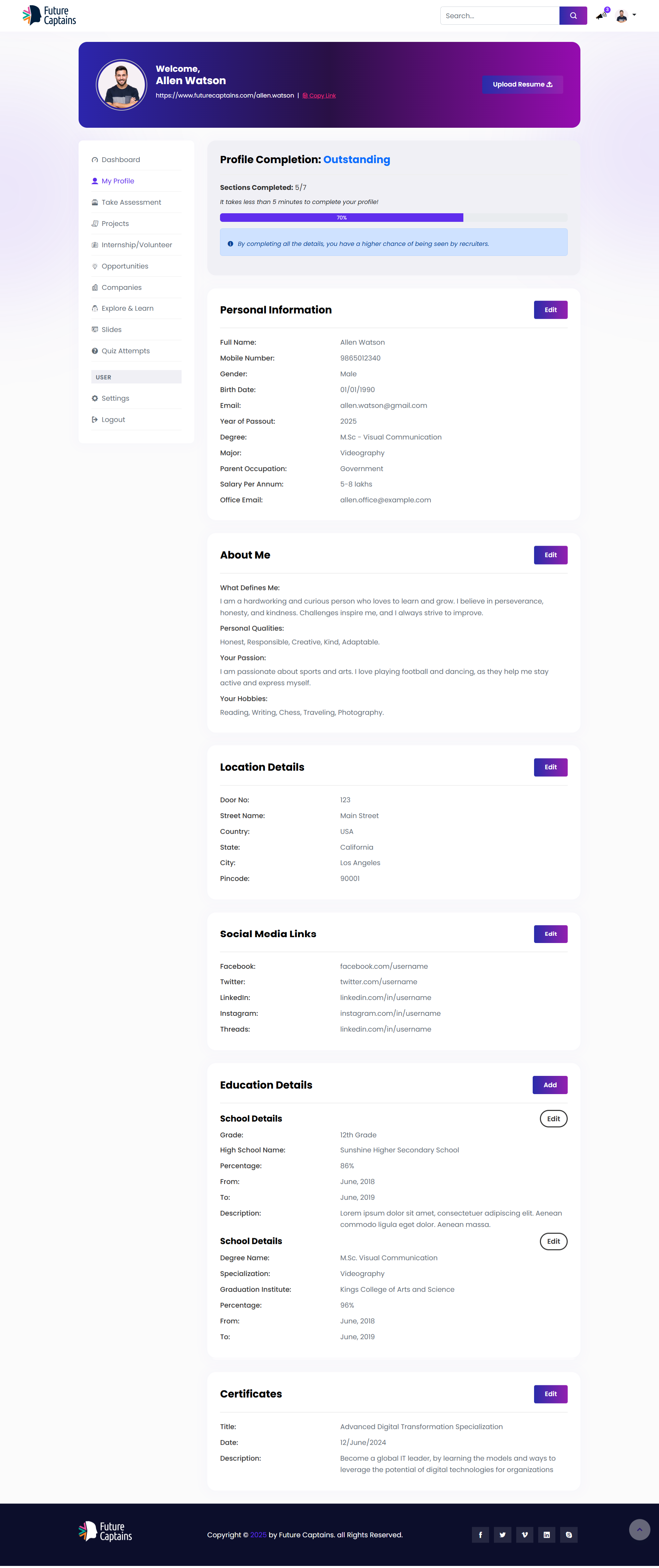Open the megaphone notifications icon
The height and width of the screenshot is (1568, 659).
coord(601,16)
